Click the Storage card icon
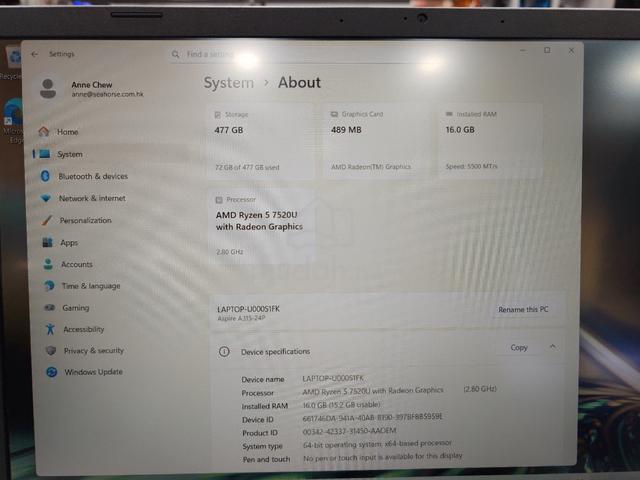Viewport: 640px width, 480px height. [218, 115]
